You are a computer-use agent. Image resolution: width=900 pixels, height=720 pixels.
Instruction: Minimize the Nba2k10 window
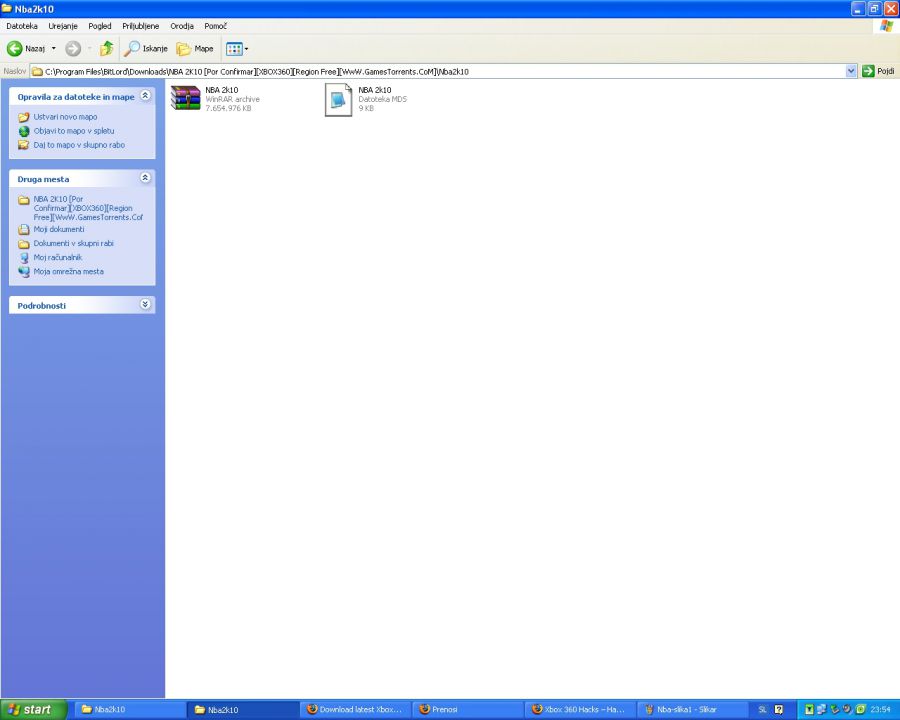(x=858, y=9)
